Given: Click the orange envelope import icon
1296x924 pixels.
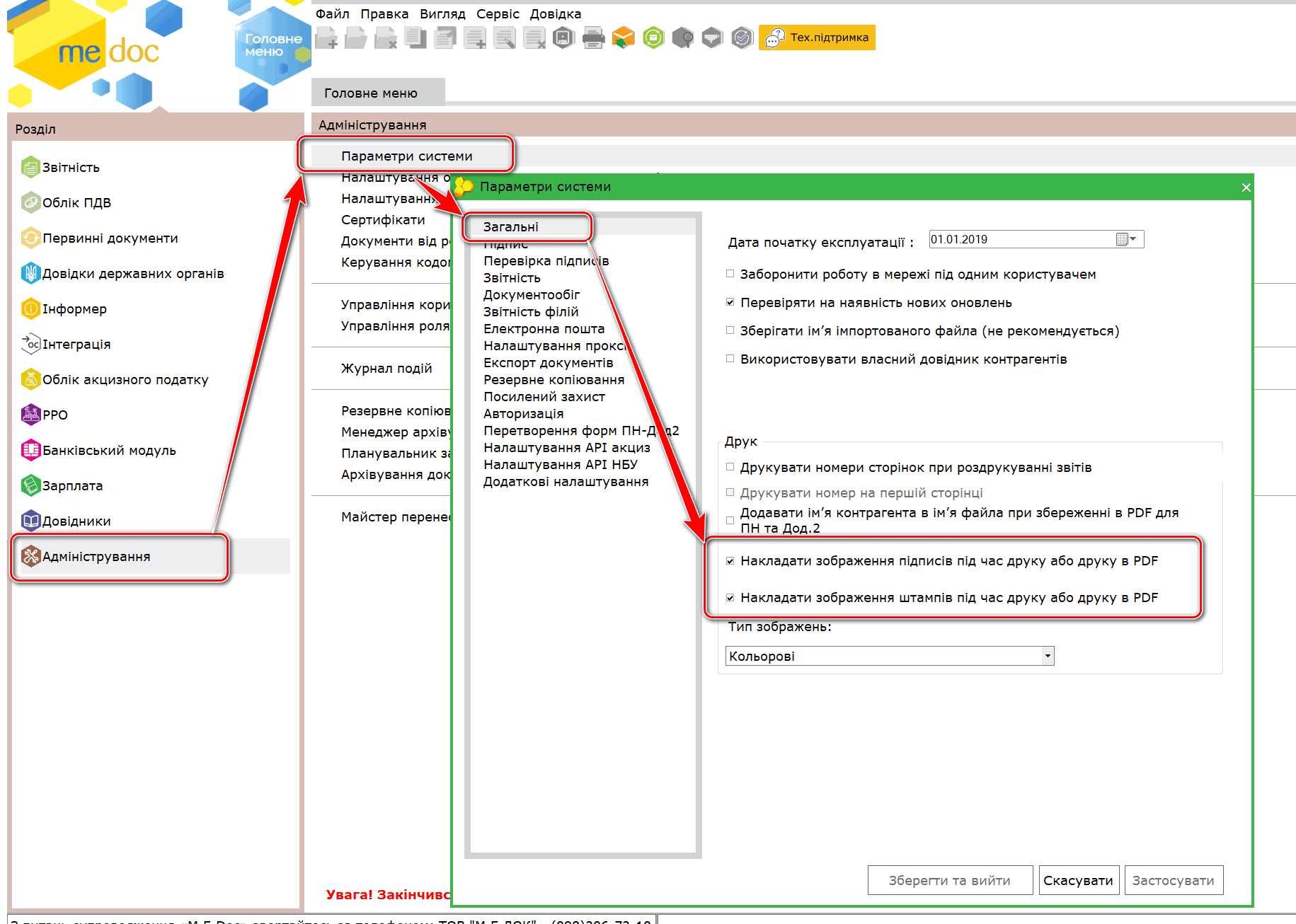Looking at the screenshot, I should tap(623, 37).
